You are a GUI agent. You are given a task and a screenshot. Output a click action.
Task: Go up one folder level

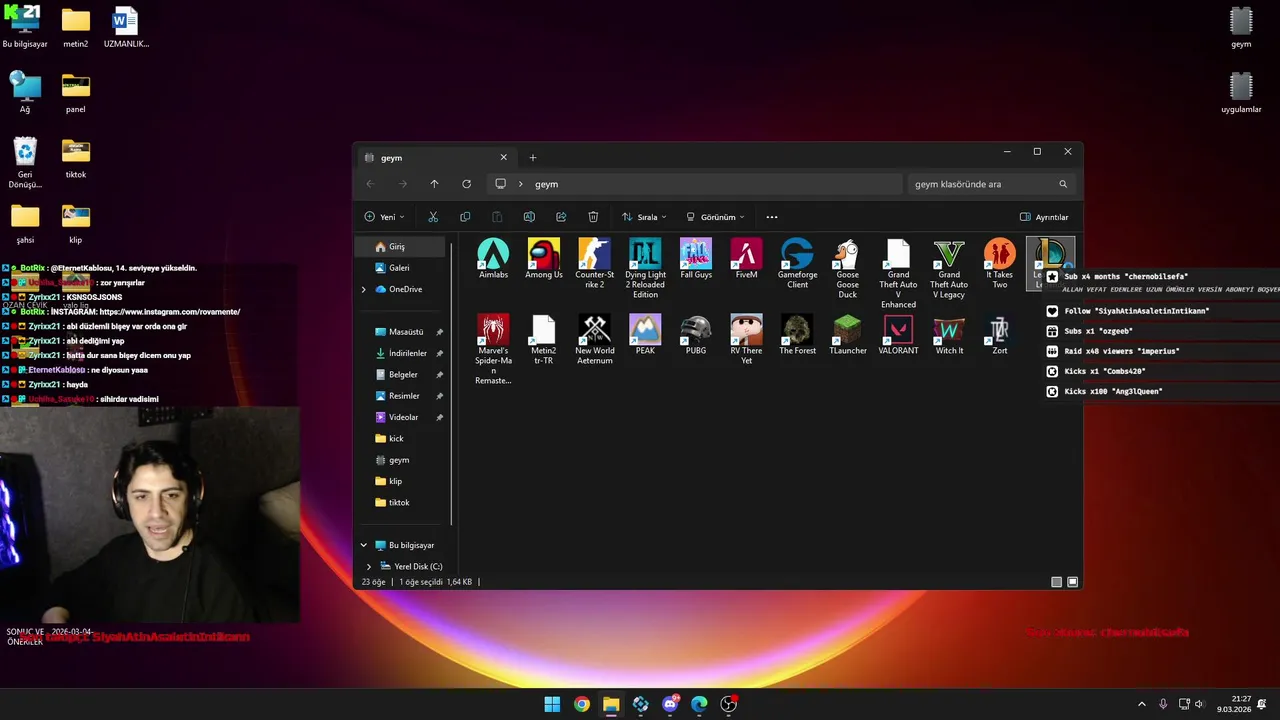coord(434,184)
